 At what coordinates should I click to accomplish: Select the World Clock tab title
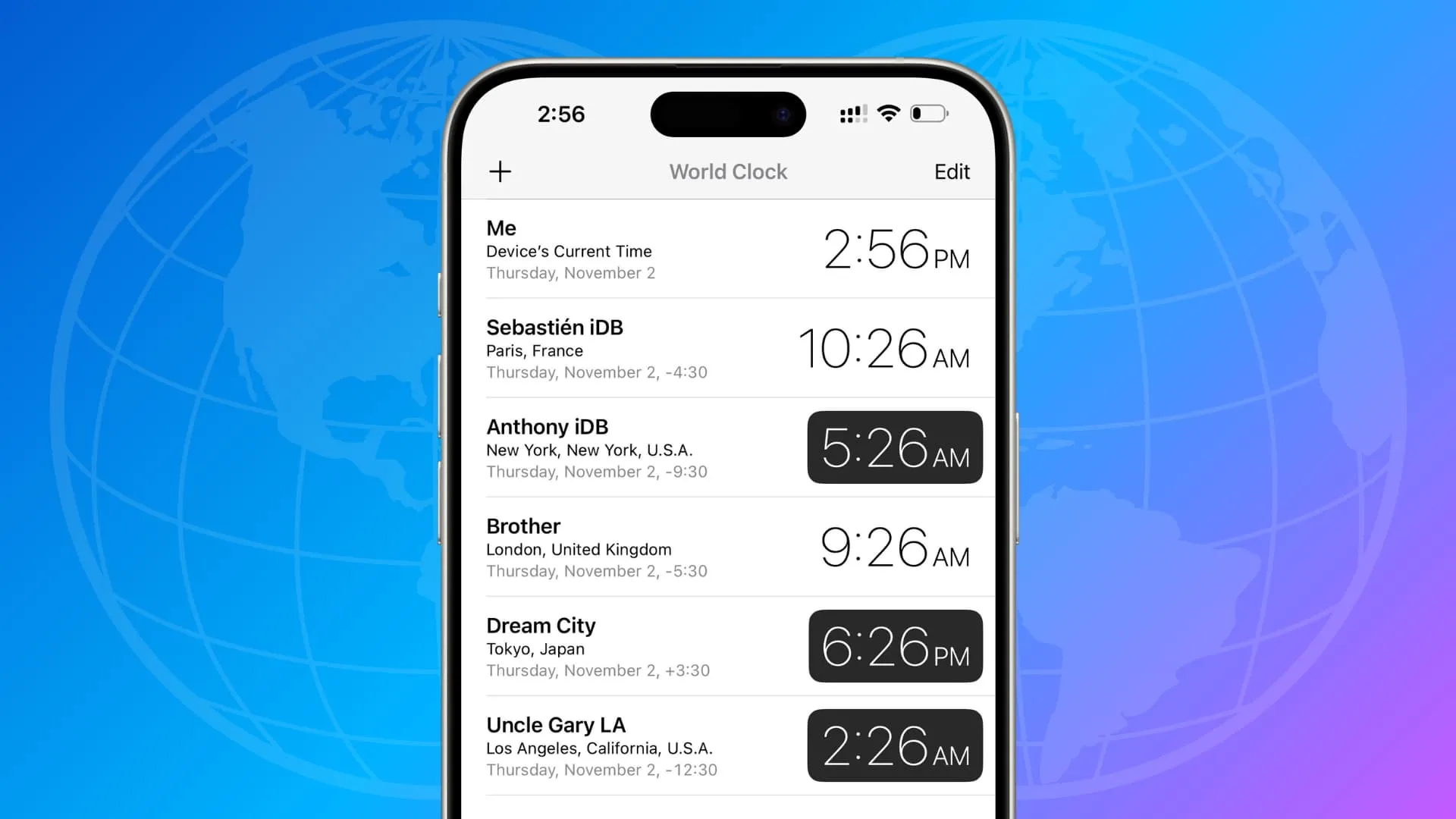pyautogui.click(x=728, y=171)
